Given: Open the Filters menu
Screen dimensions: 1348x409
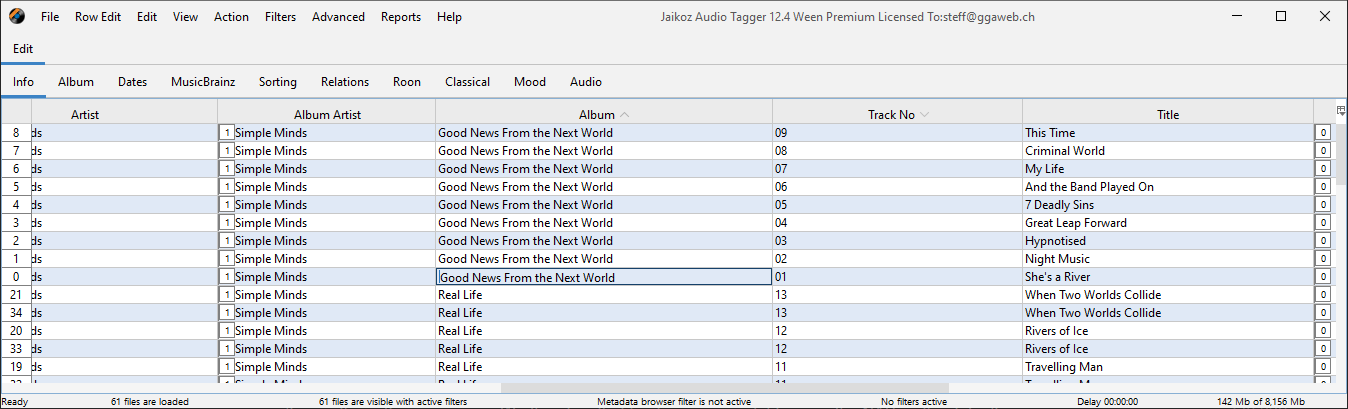Looking at the screenshot, I should pos(280,17).
